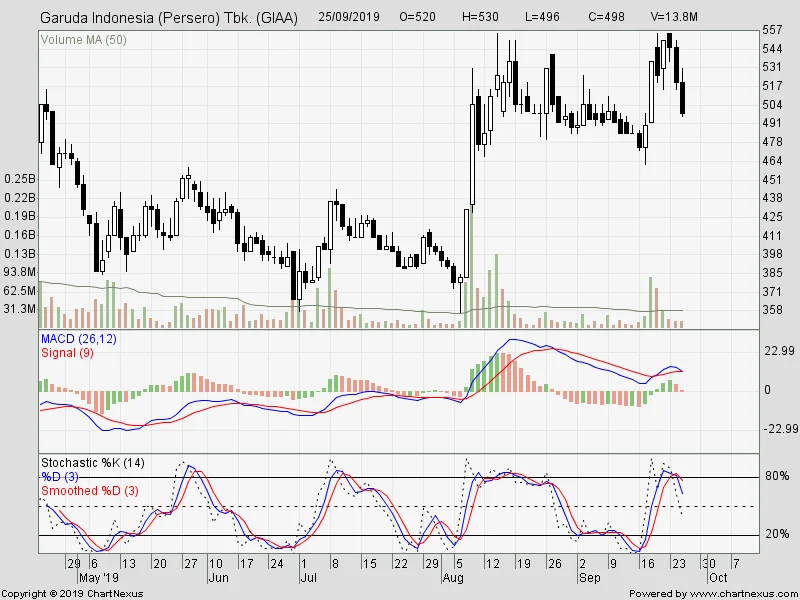Click the Oct month label
The height and width of the screenshot is (600, 800).
(718, 578)
